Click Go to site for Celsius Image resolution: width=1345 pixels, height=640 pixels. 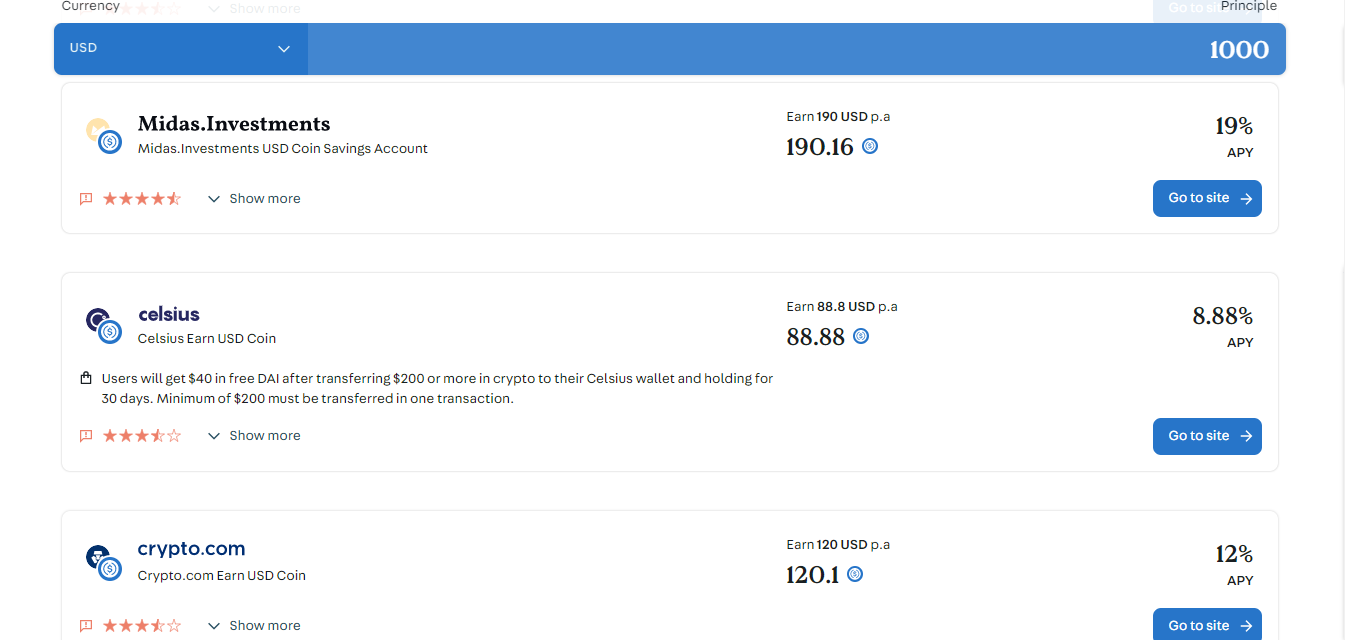pyautogui.click(x=1207, y=436)
